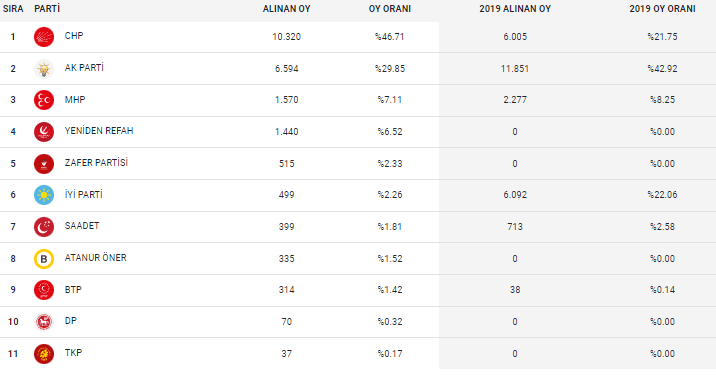Click the AK Parti light bulb logo
Screen dimensions: 716x380
[44, 69]
